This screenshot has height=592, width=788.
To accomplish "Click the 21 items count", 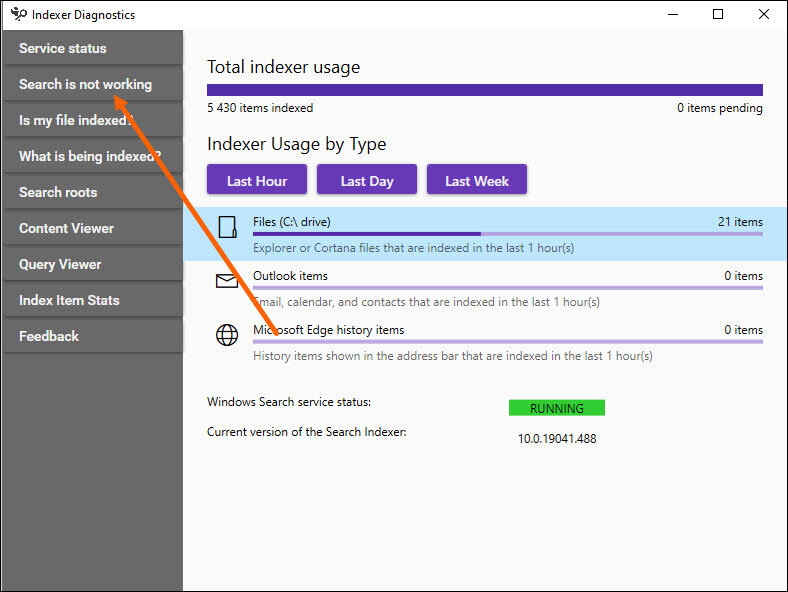I will click(x=740, y=222).
